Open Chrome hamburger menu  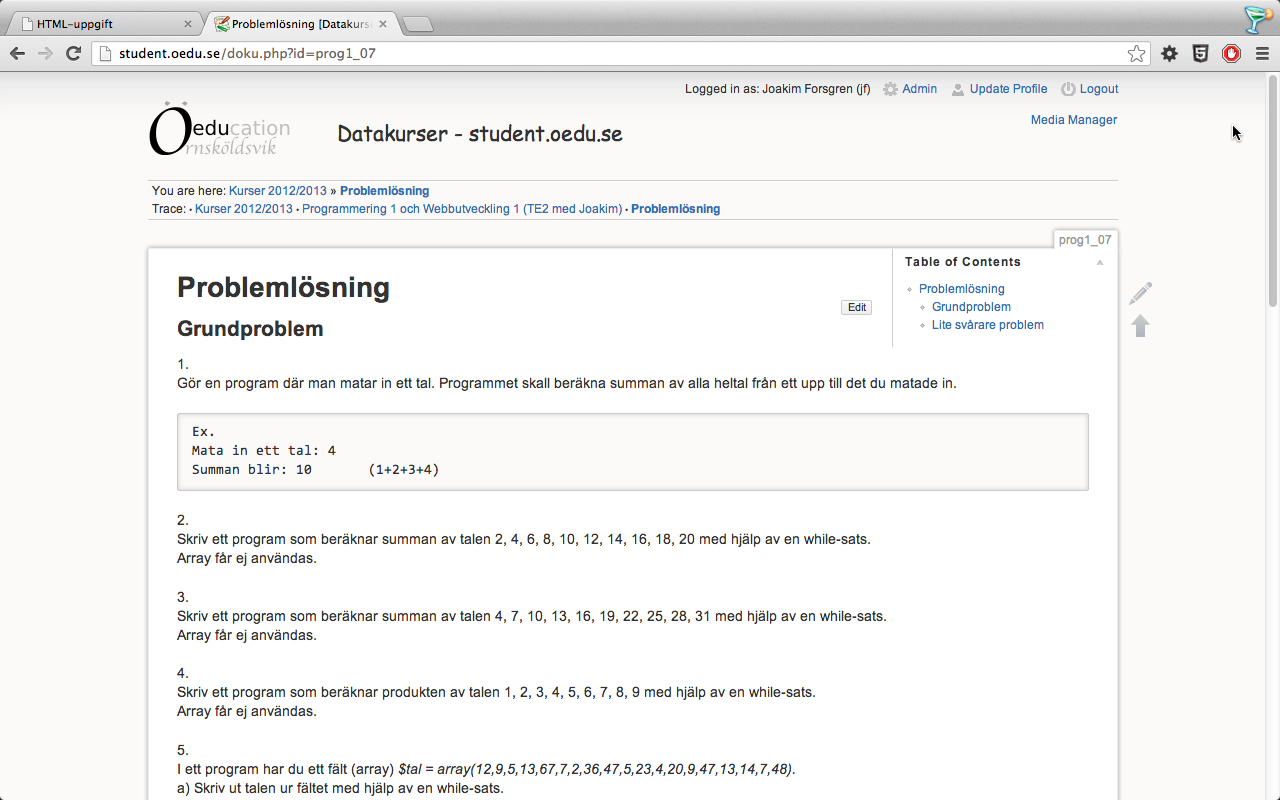[1262, 54]
